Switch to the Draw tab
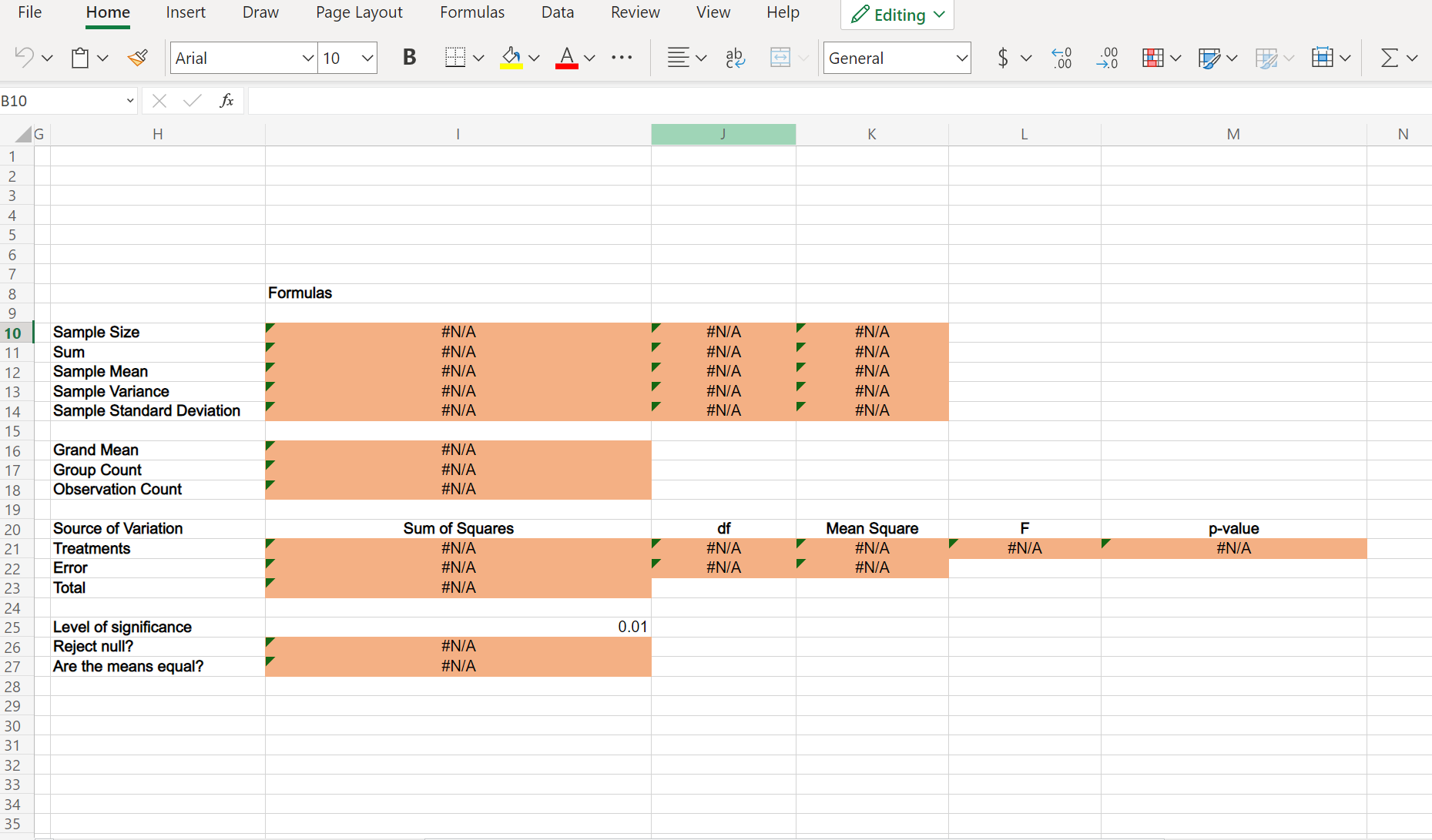The image size is (1432, 840). (x=260, y=12)
